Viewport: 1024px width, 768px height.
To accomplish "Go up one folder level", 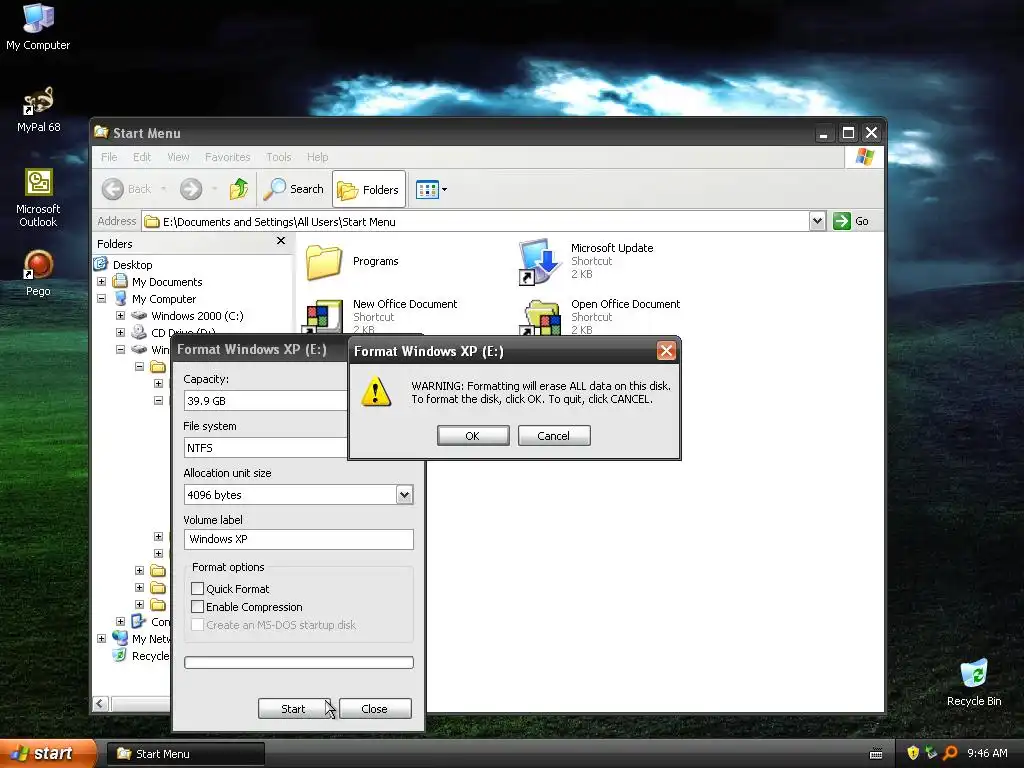I will click(x=239, y=189).
